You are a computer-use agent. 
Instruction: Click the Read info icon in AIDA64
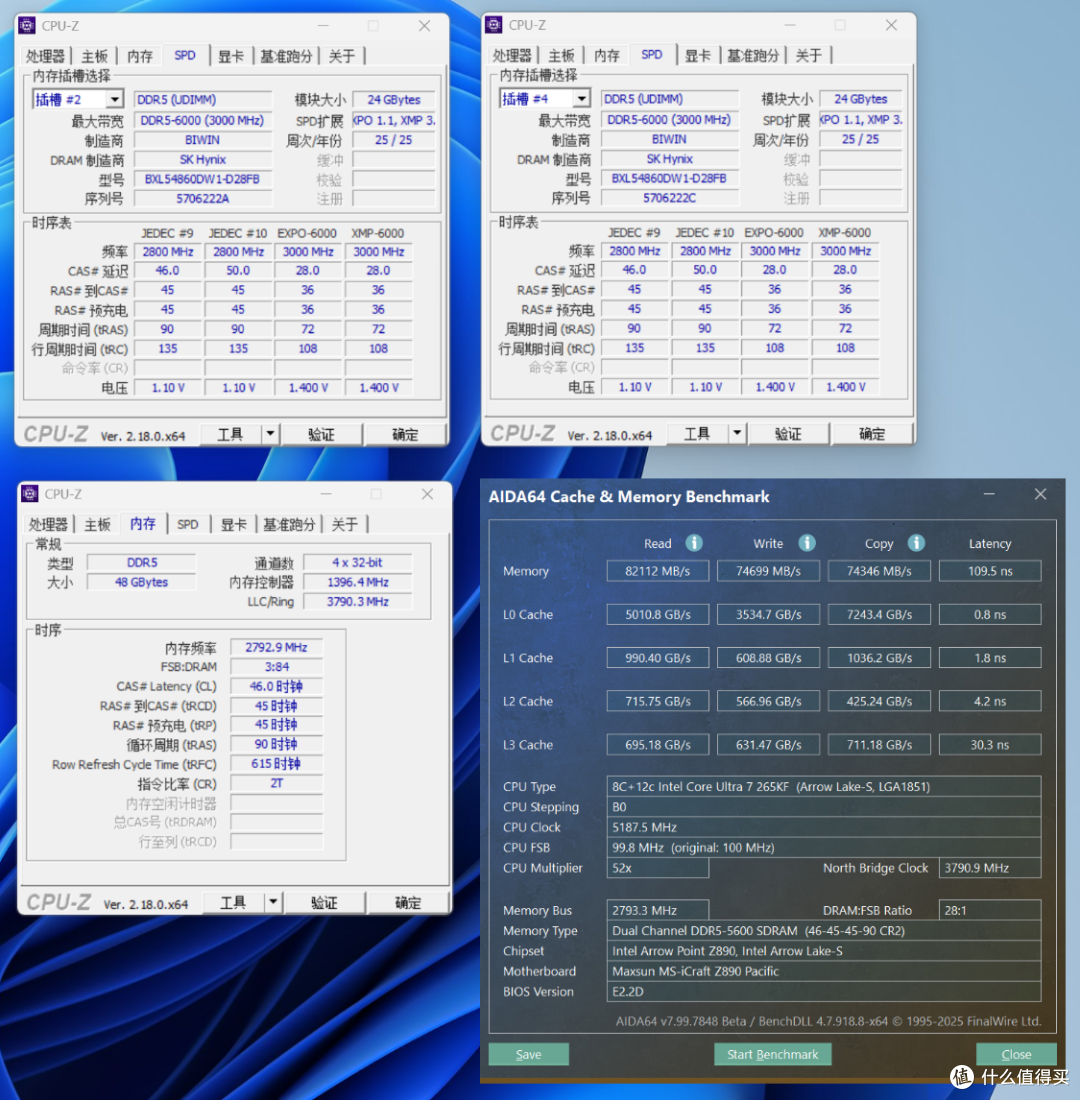click(x=694, y=543)
